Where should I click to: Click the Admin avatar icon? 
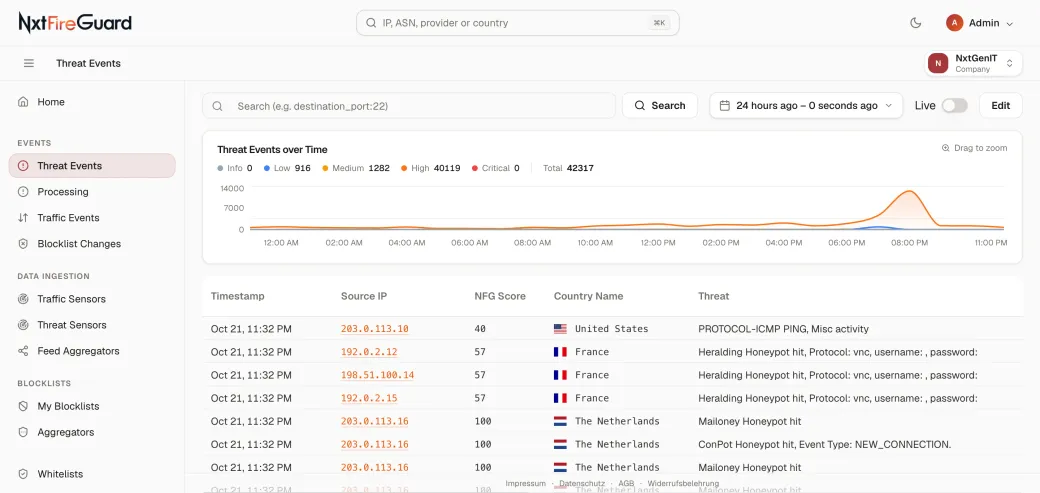click(954, 23)
